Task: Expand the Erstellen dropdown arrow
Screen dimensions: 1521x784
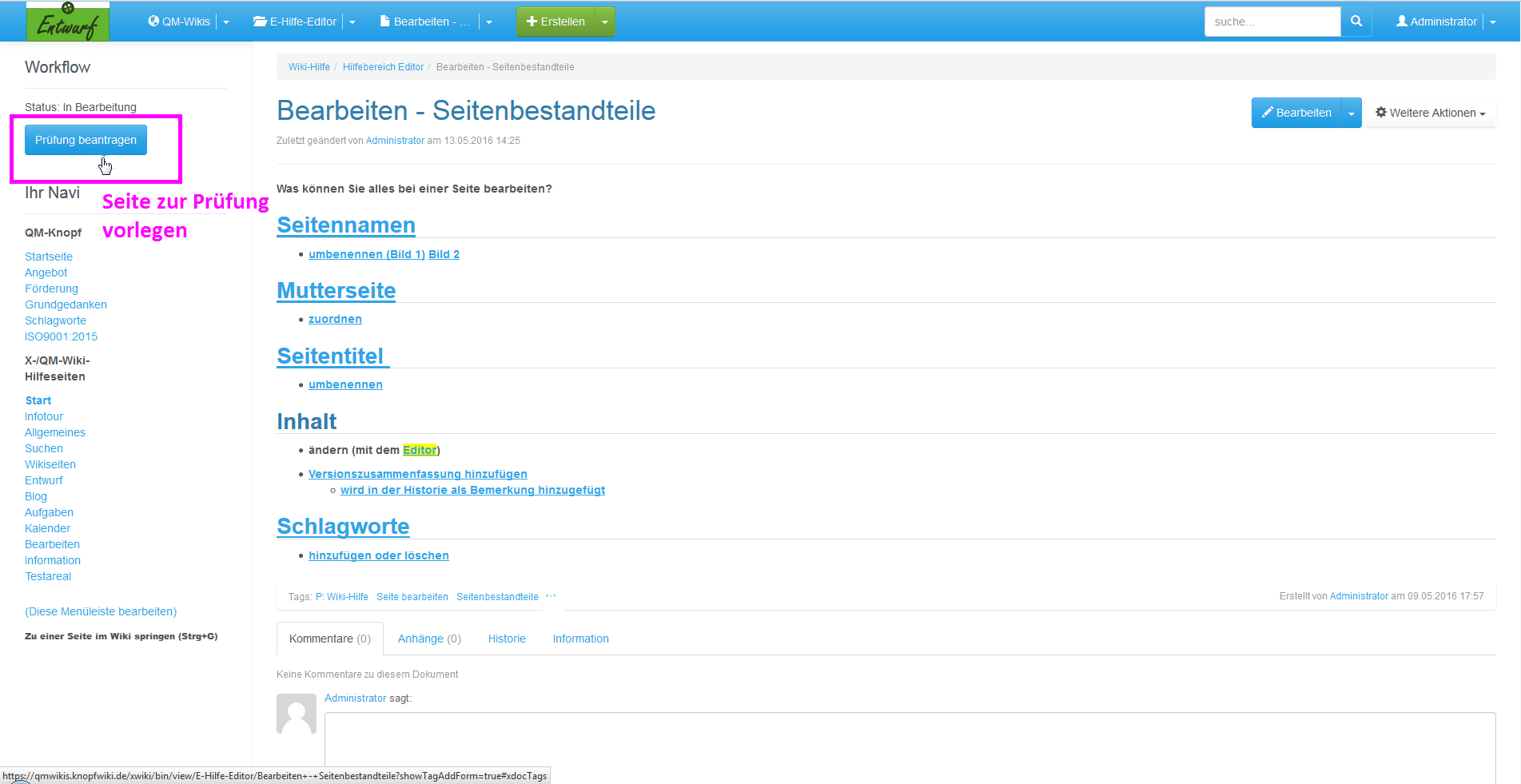Action: point(605,22)
